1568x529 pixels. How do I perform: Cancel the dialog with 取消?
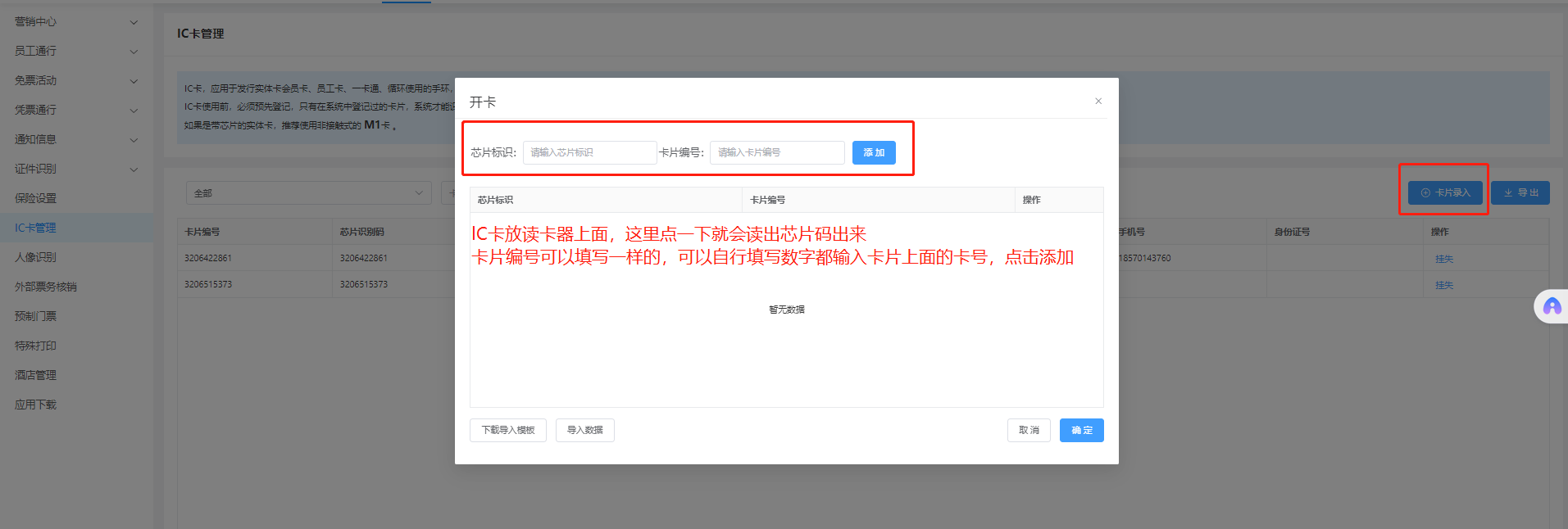point(1029,431)
